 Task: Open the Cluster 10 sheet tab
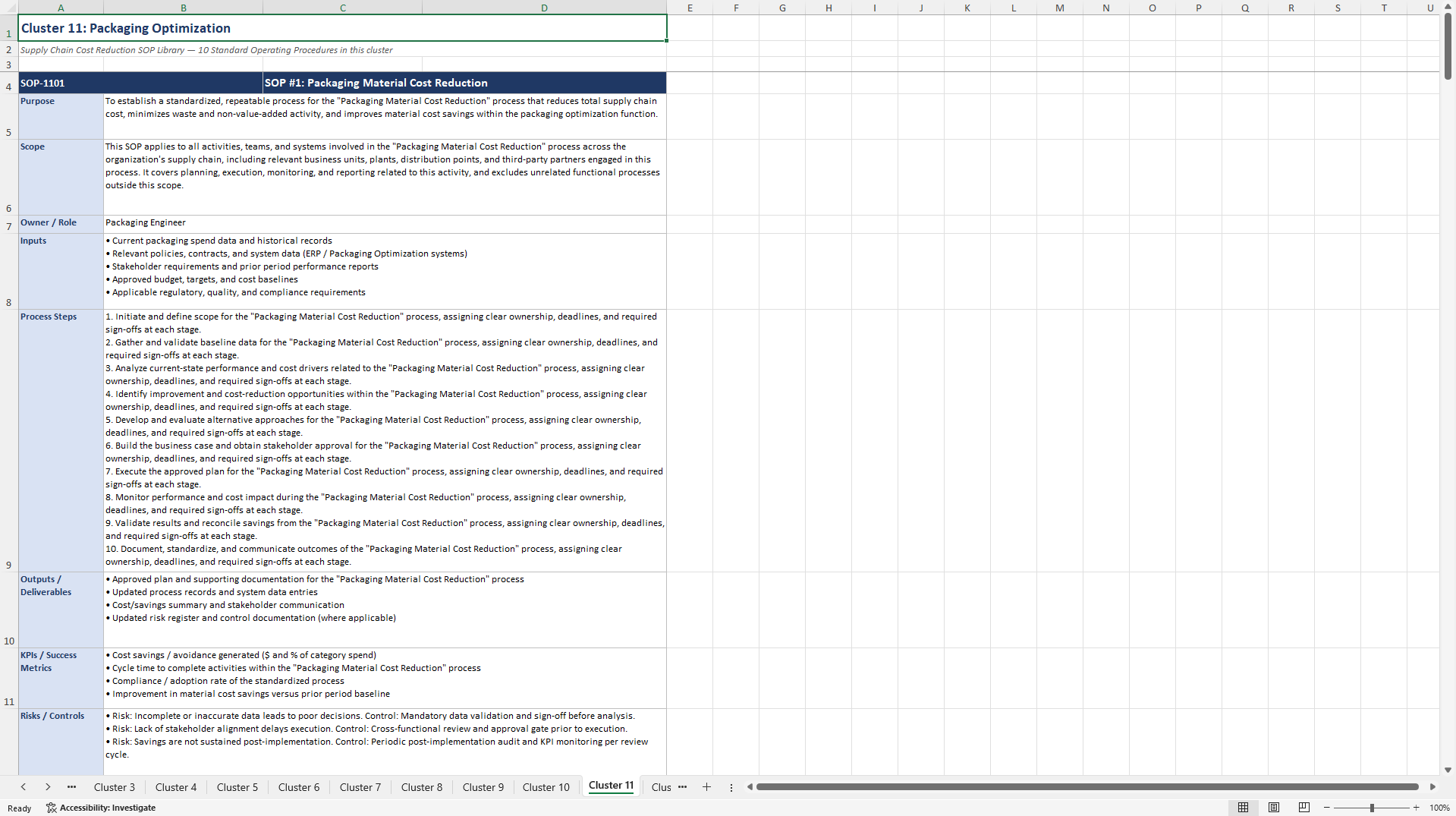(546, 787)
